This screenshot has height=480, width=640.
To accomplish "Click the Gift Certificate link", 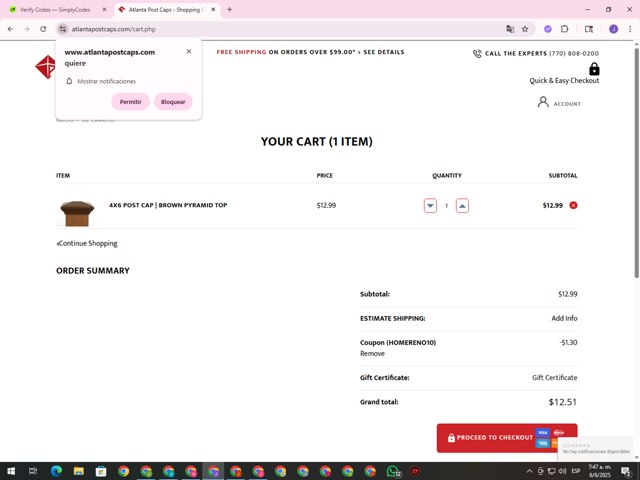I will [x=554, y=378].
